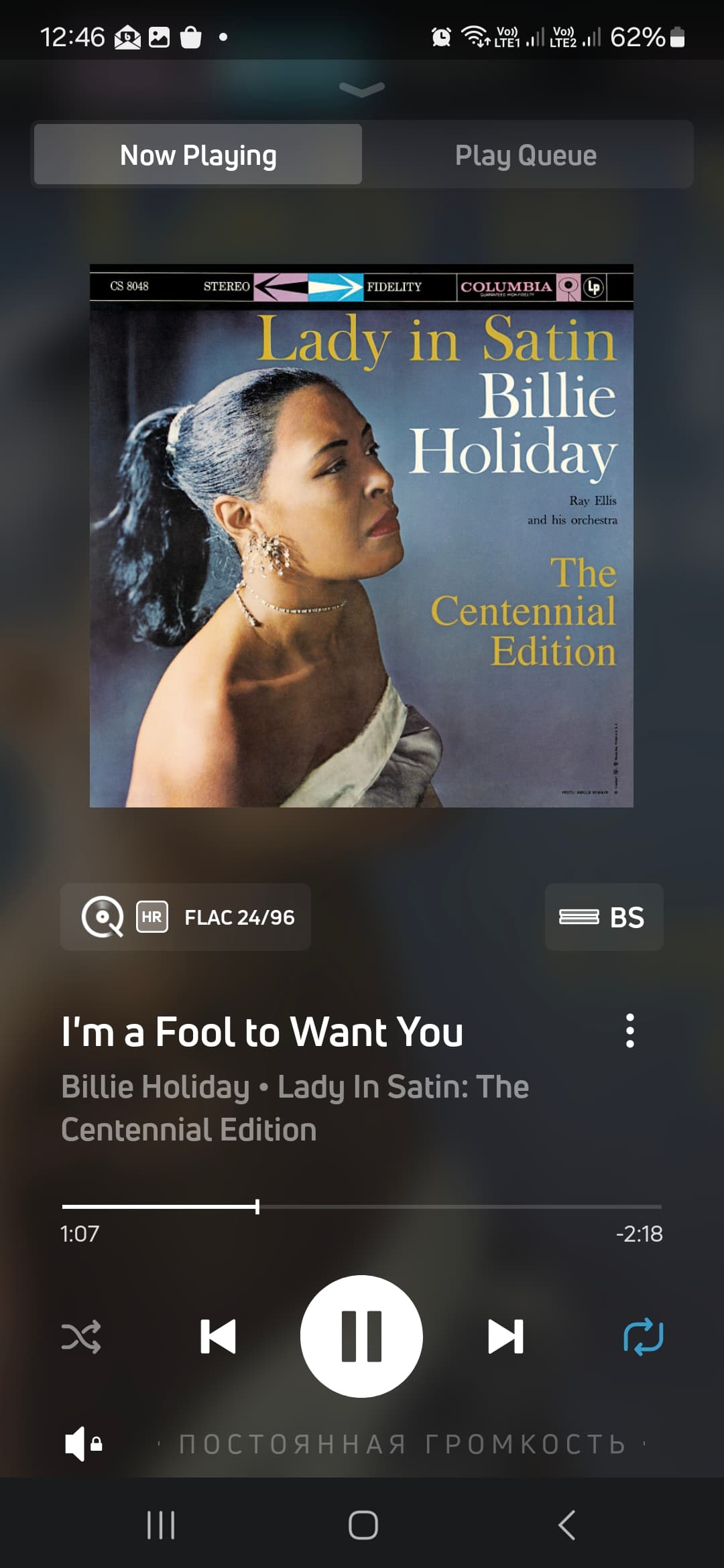Collapse player with the top chevron
Image resolution: width=724 pixels, height=1568 pixels.
pos(362,89)
